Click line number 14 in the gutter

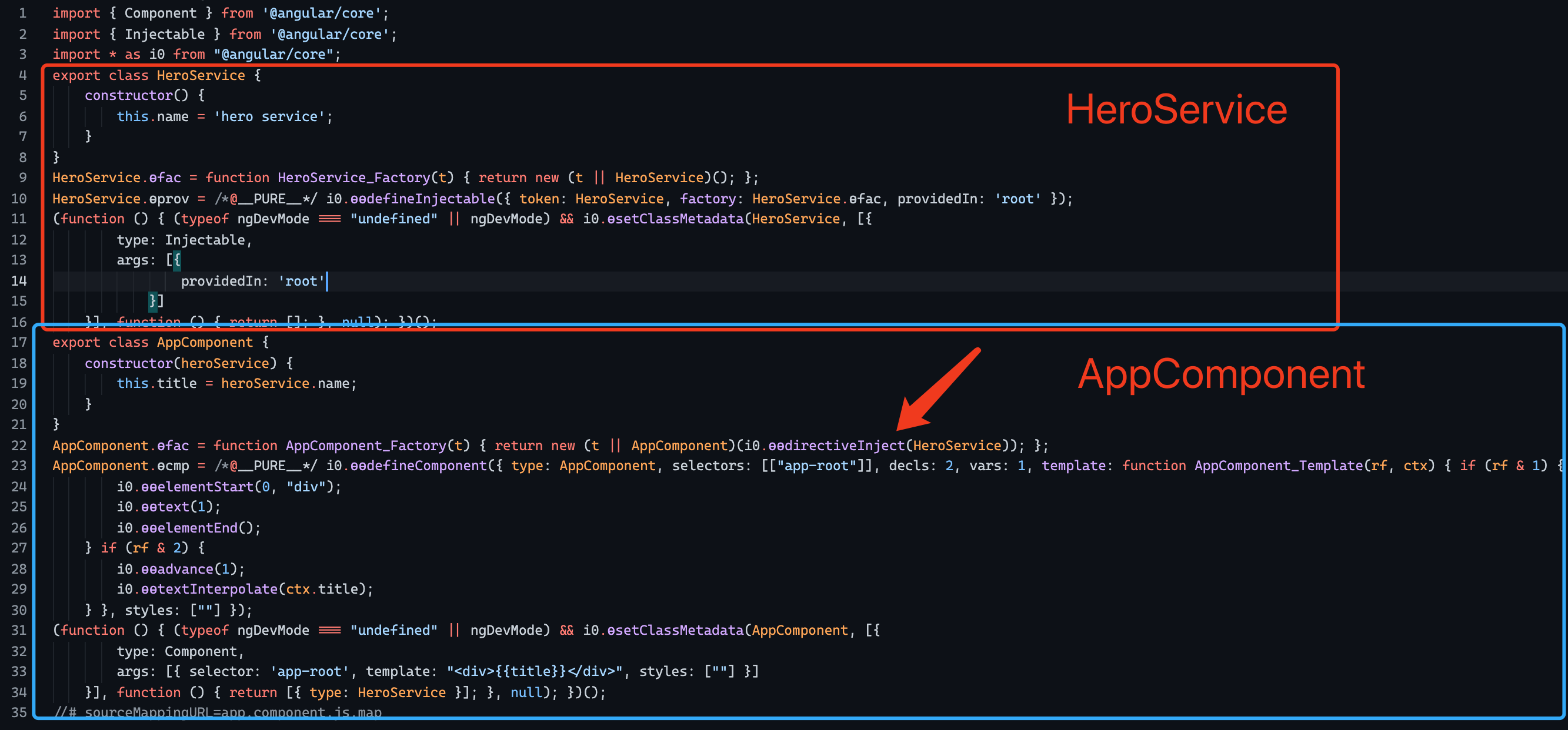(x=19, y=281)
